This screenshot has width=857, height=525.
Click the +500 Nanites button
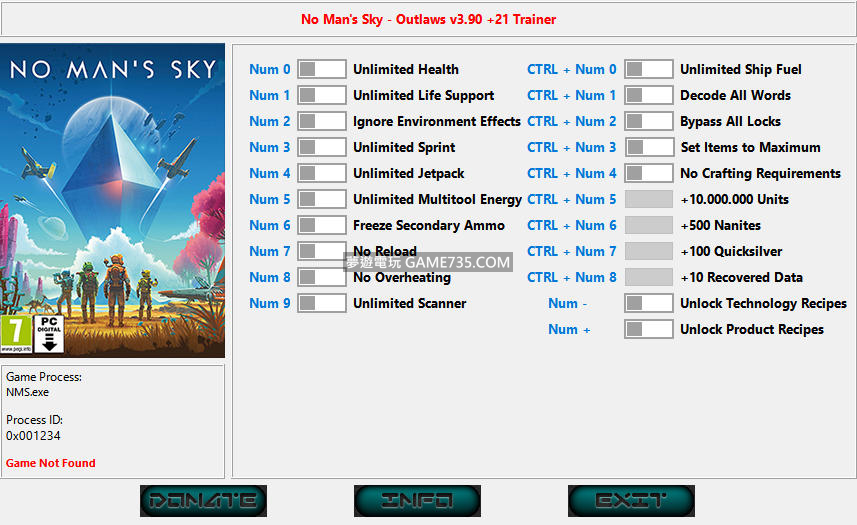point(649,225)
